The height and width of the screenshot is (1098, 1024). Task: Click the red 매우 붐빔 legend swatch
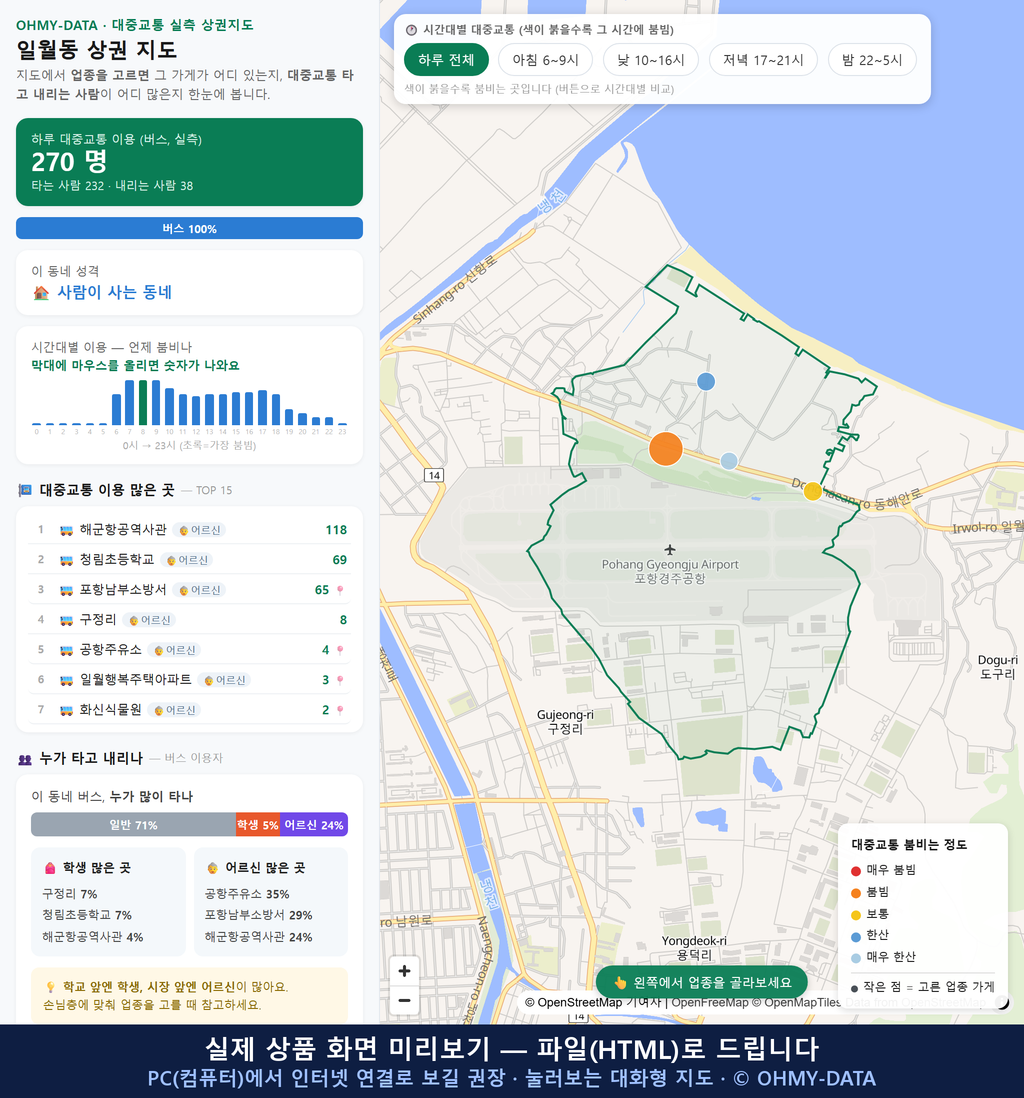click(x=856, y=871)
